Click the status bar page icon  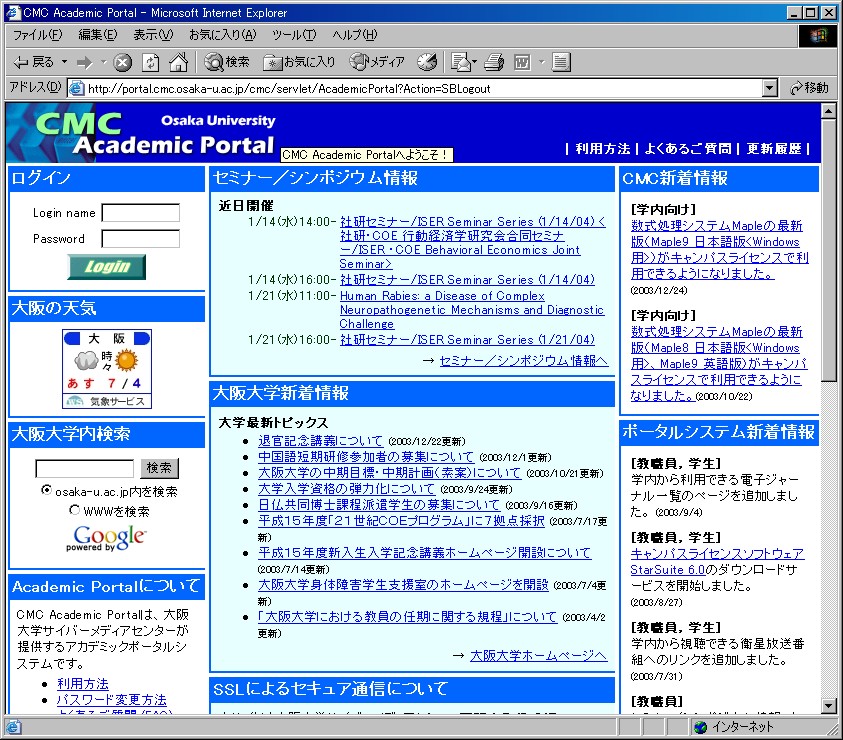[x=13, y=728]
